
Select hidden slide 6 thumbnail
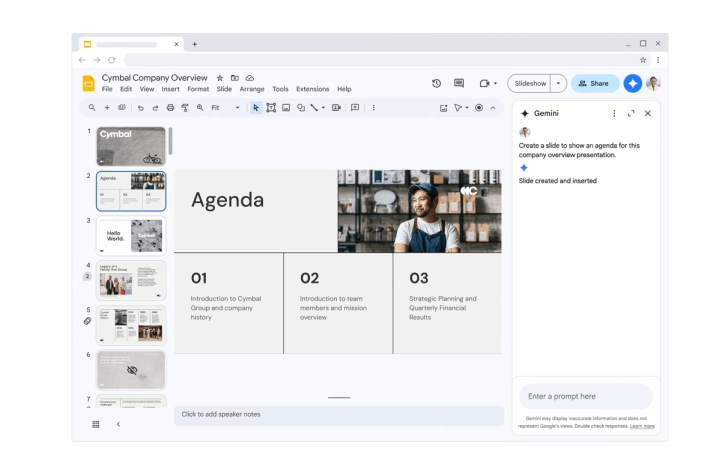point(131,370)
